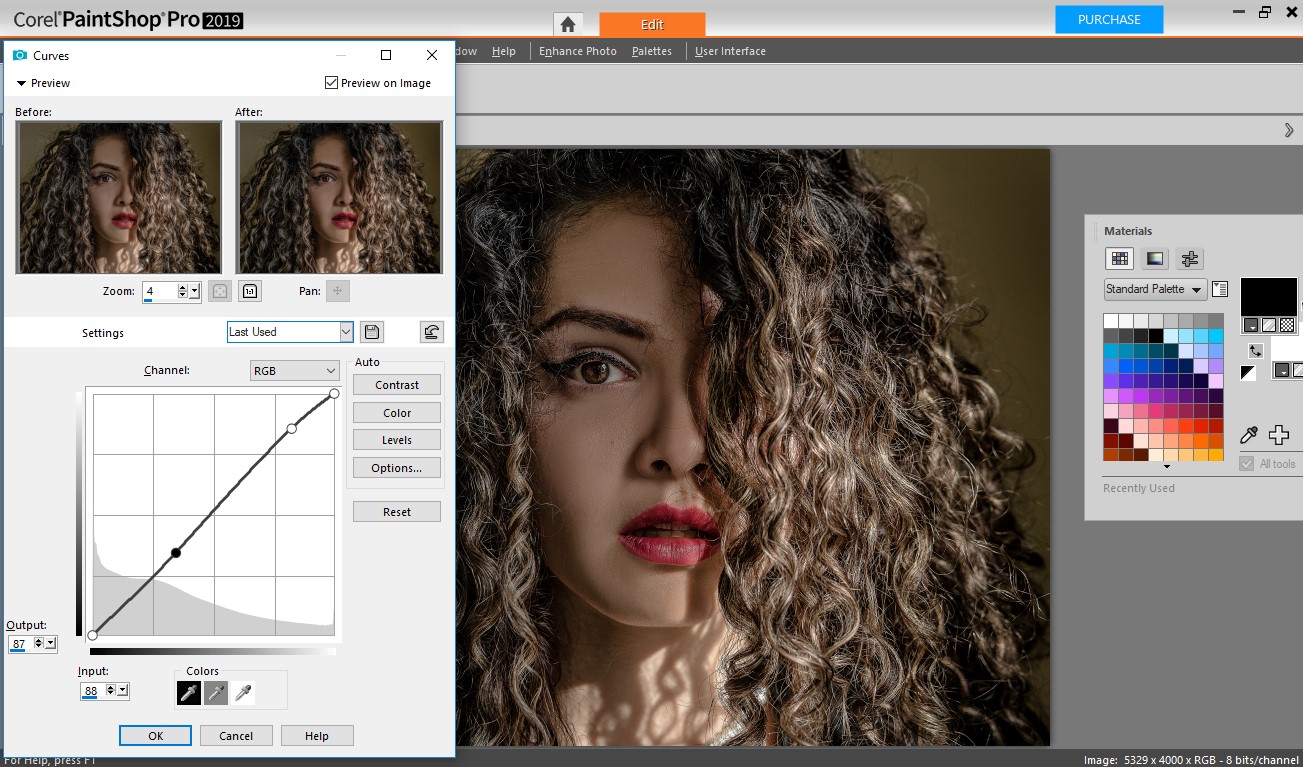Image resolution: width=1303 pixels, height=767 pixels.
Task: Save the current Curves preset using disk icon
Action: coord(370,331)
